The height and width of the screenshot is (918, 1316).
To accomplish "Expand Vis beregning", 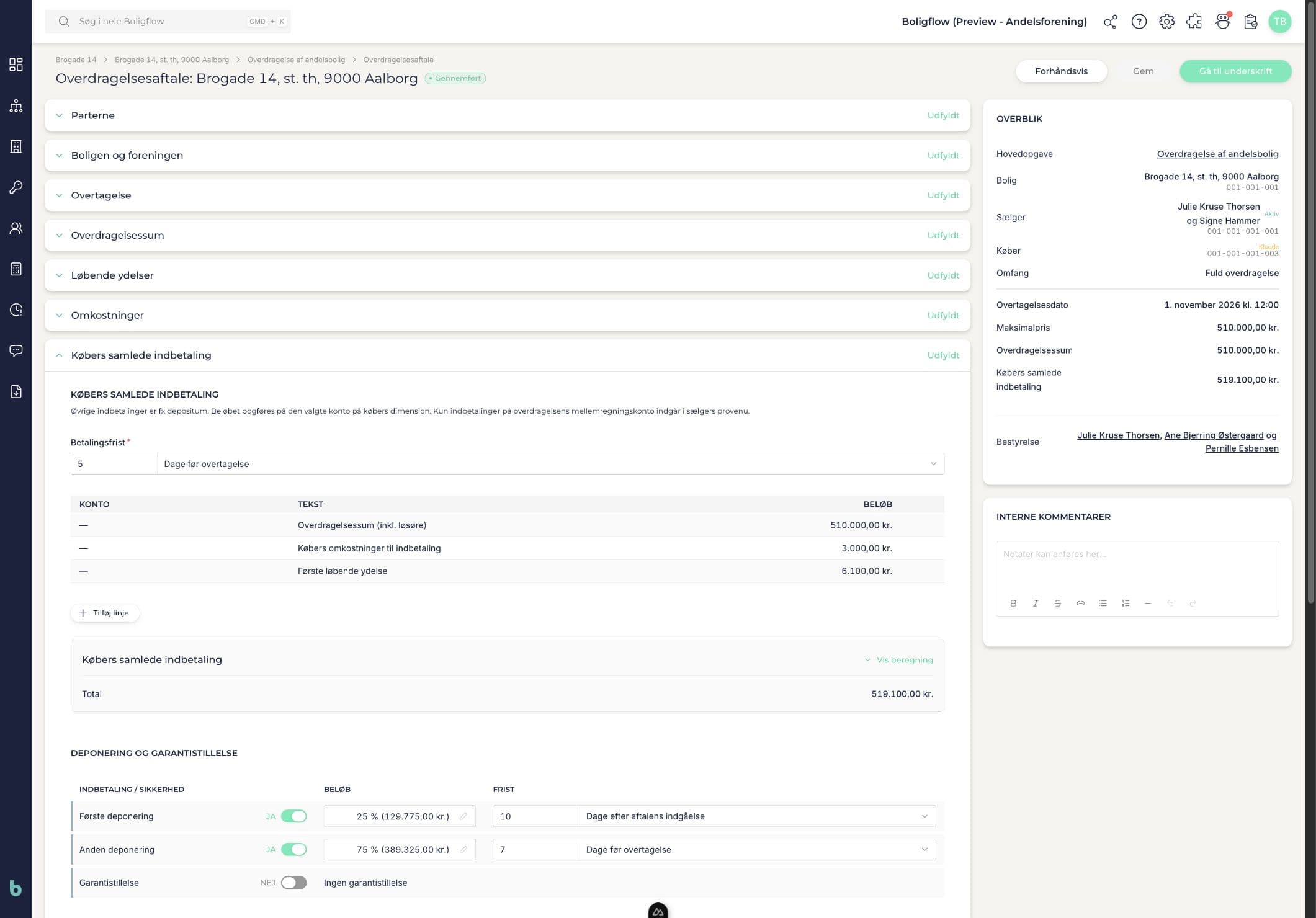I will (x=899, y=660).
